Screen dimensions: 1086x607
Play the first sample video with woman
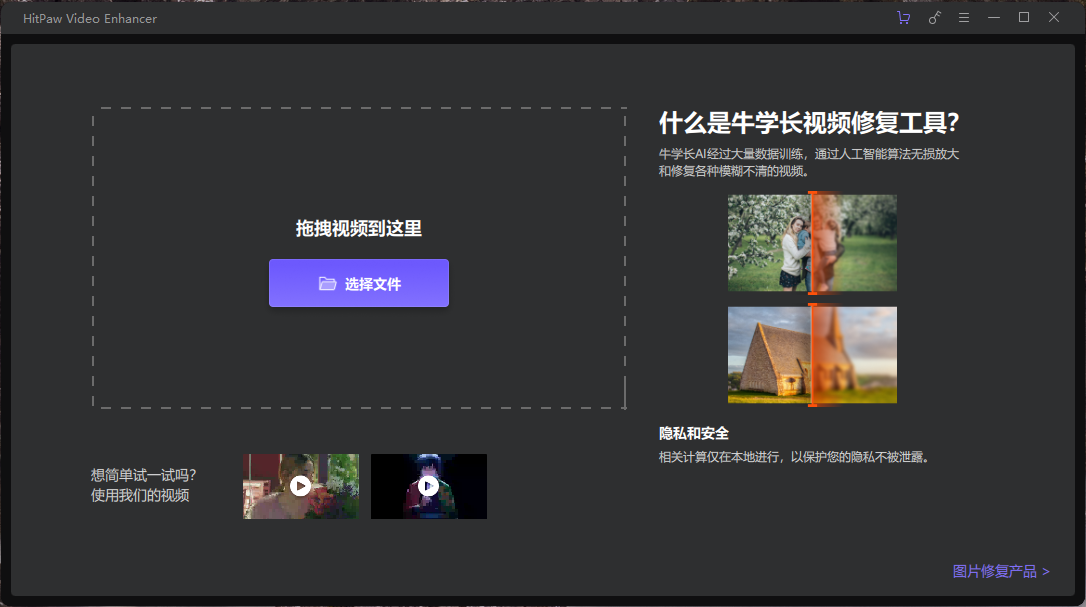[301, 486]
